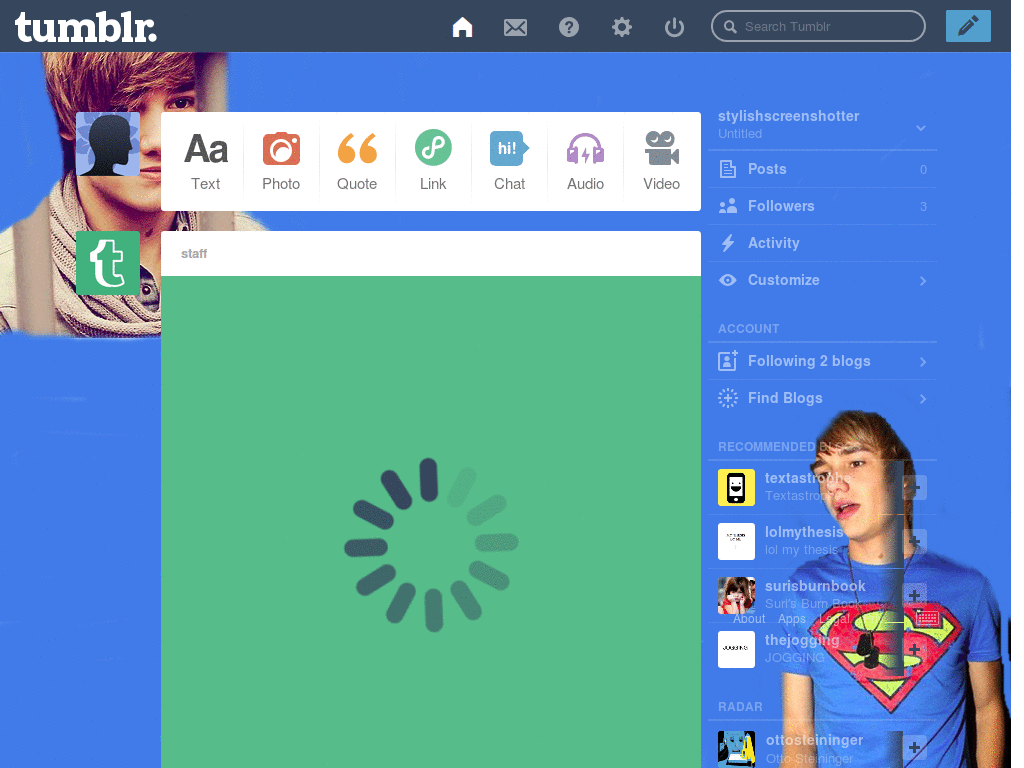Screen dimensions: 1024x768
Task: Click the Customize chevron arrow
Action: [923, 281]
